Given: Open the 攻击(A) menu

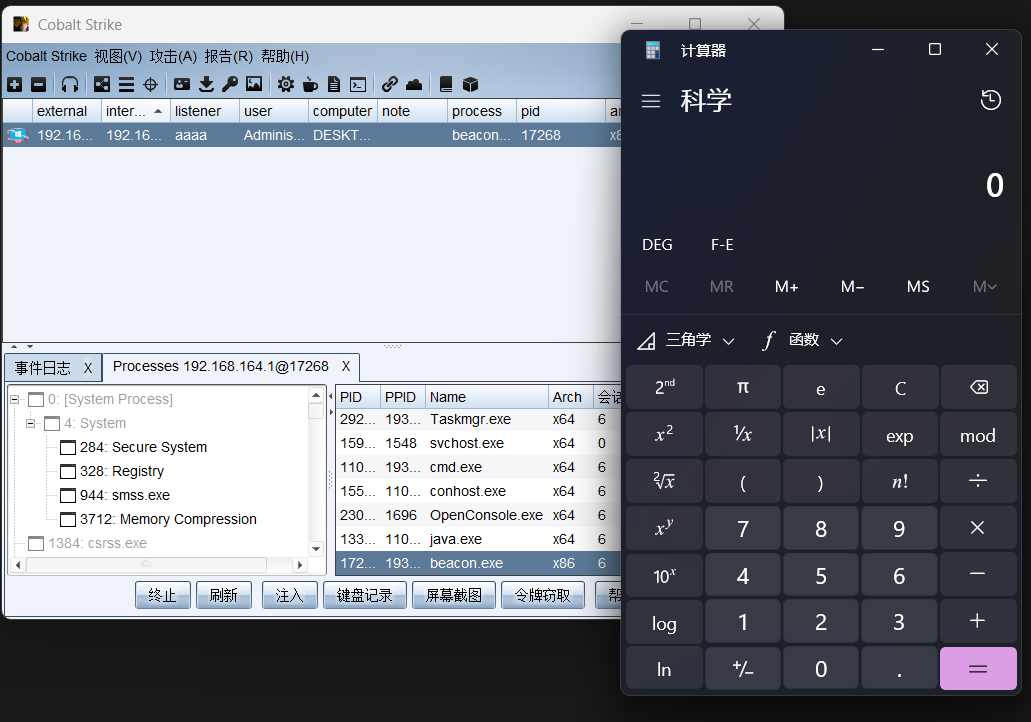Looking at the screenshot, I should [x=173, y=57].
